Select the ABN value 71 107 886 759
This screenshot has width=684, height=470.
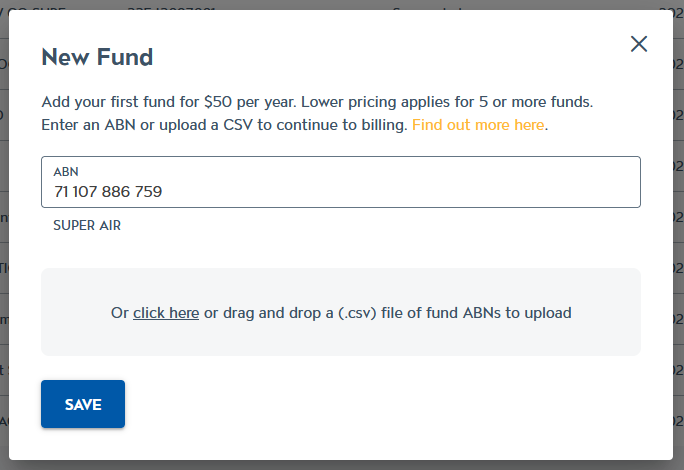tap(108, 192)
